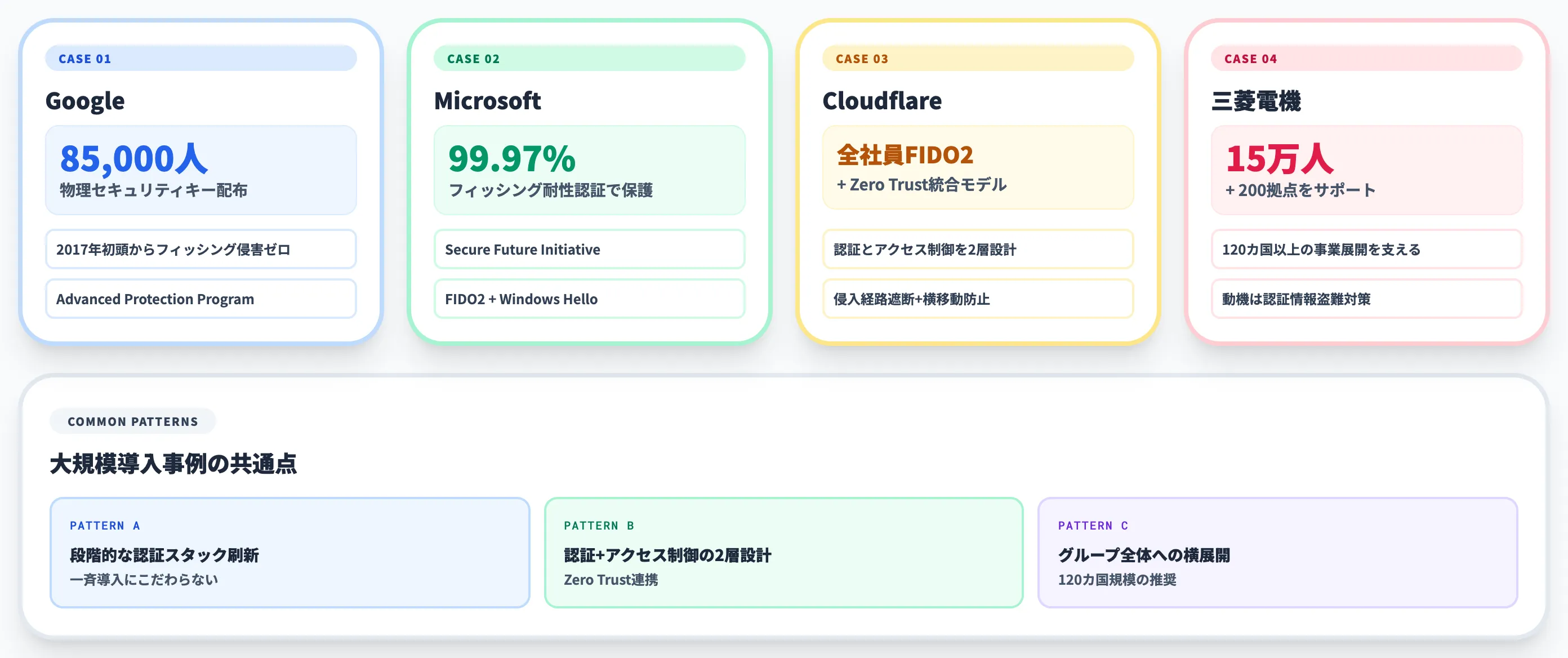The height and width of the screenshot is (658, 1568).
Task: Click グループ全体への横展開 title
Action: [1144, 555]
